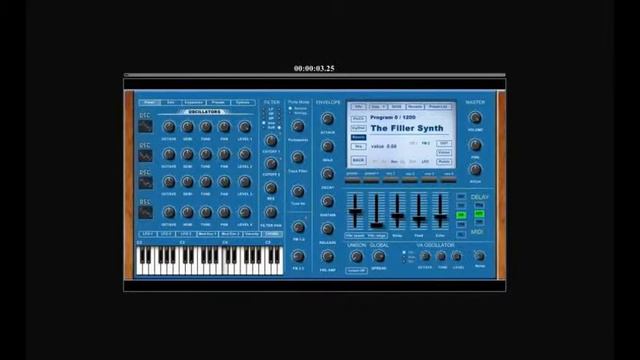Click the Vibr speed fader
The image size is (640, 360).
coord(355,211)
